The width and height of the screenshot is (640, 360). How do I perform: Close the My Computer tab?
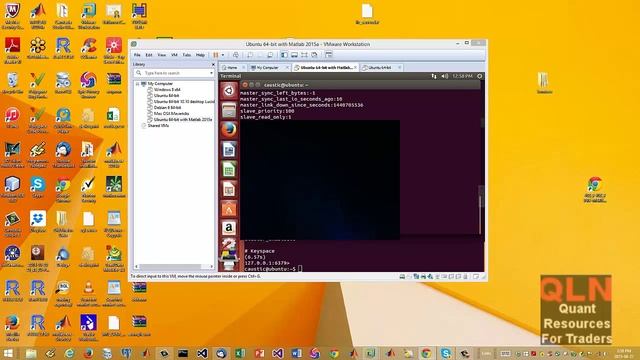287,67
